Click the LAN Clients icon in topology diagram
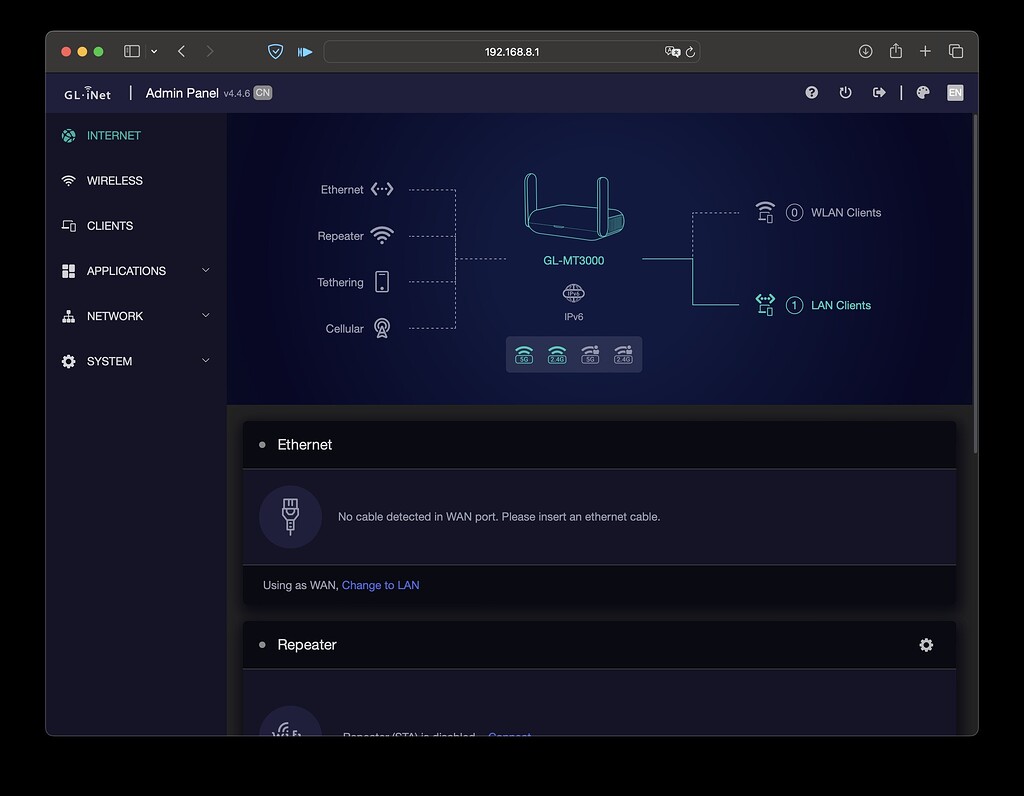1024x796 pixels. (765, 305)
